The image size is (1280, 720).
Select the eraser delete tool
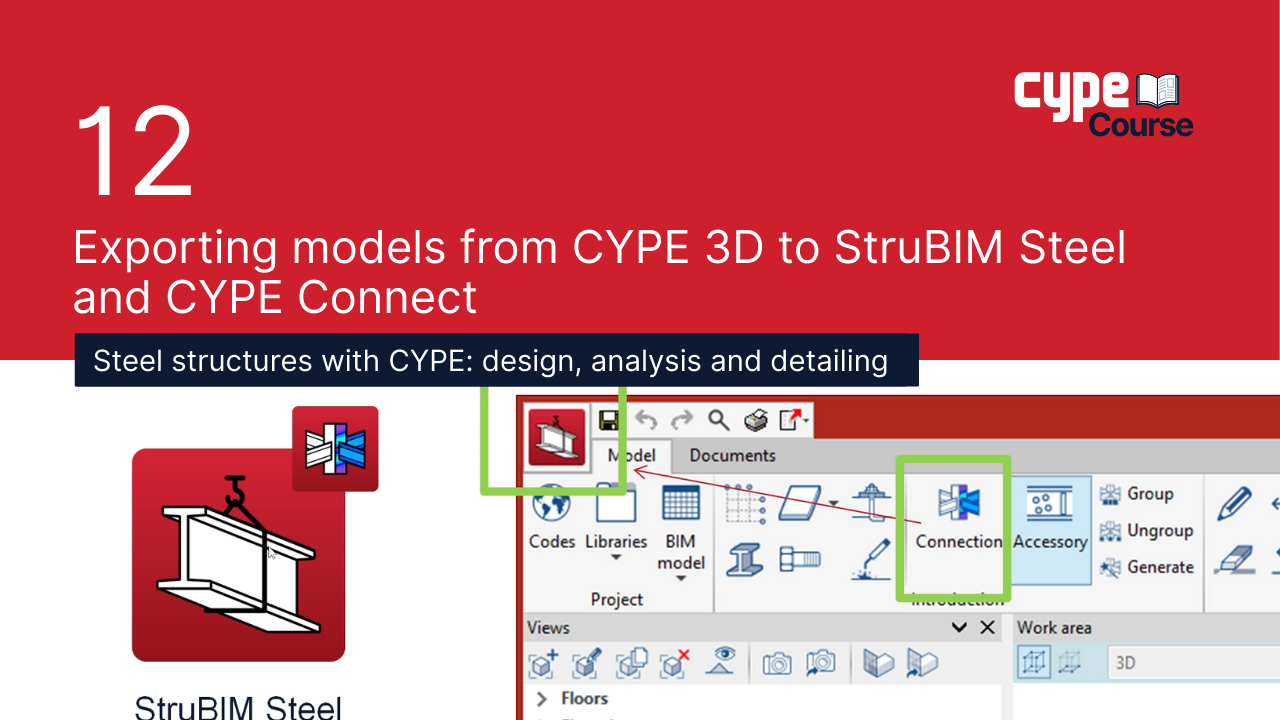(x=1234, y=559)
